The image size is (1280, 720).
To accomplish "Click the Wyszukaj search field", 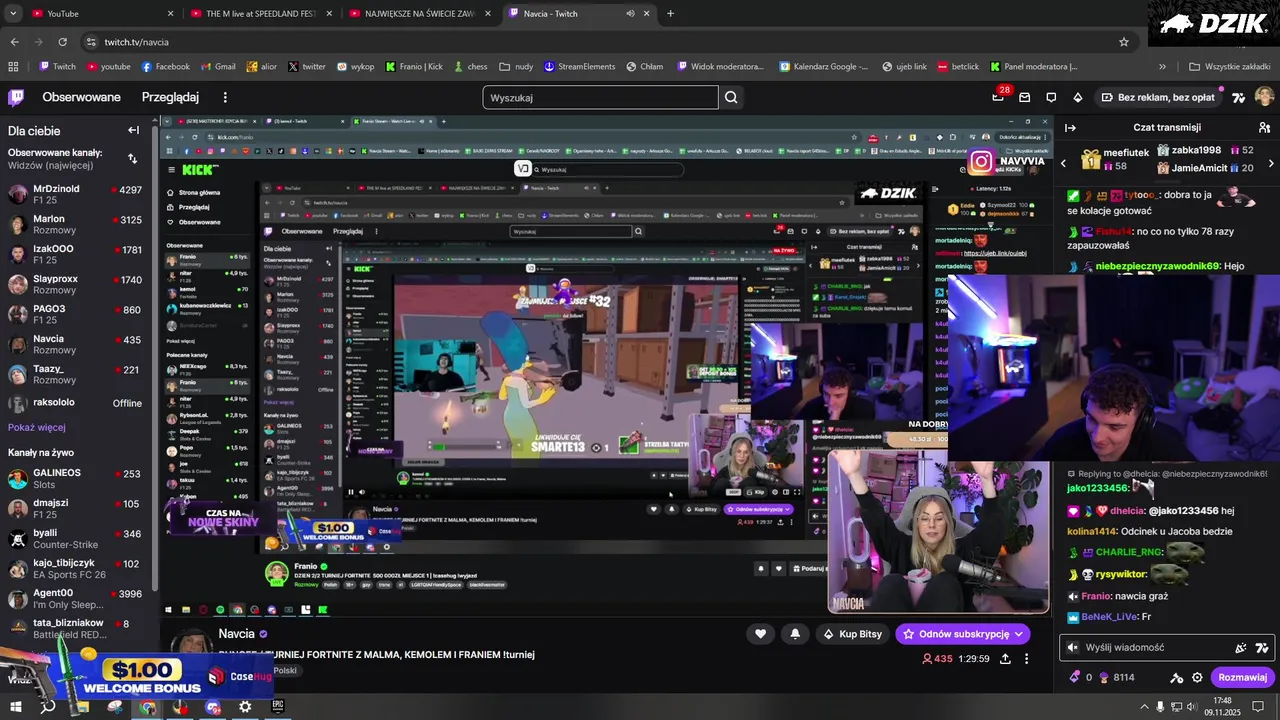I will pos(600,97).
